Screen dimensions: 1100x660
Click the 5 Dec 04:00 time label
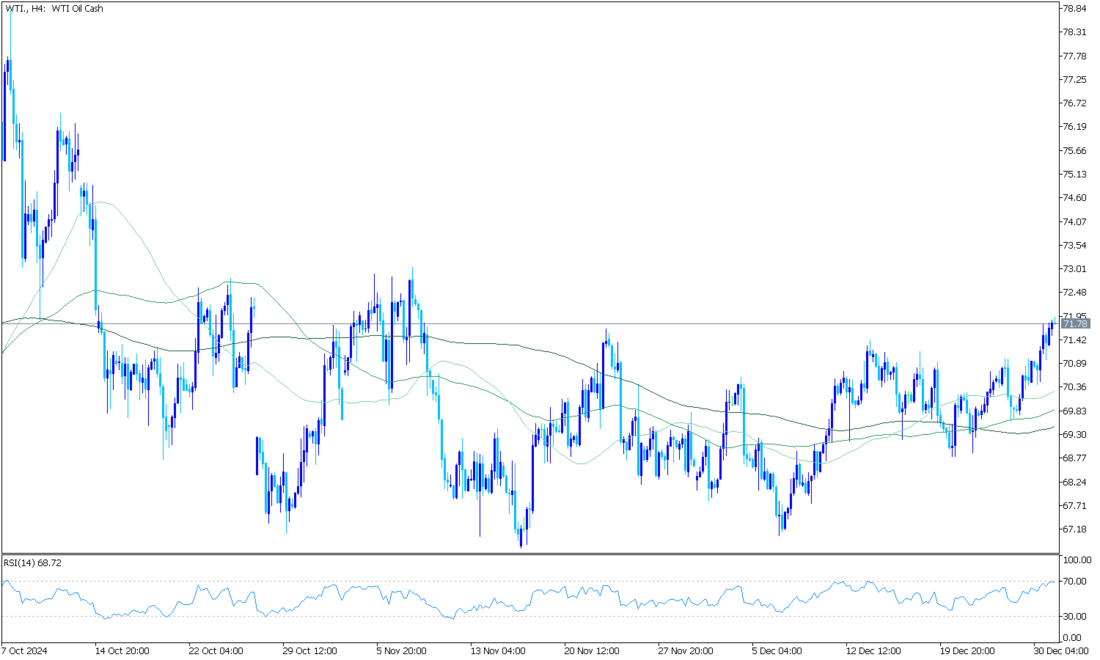pyautogui.click(x=777, y=651)
